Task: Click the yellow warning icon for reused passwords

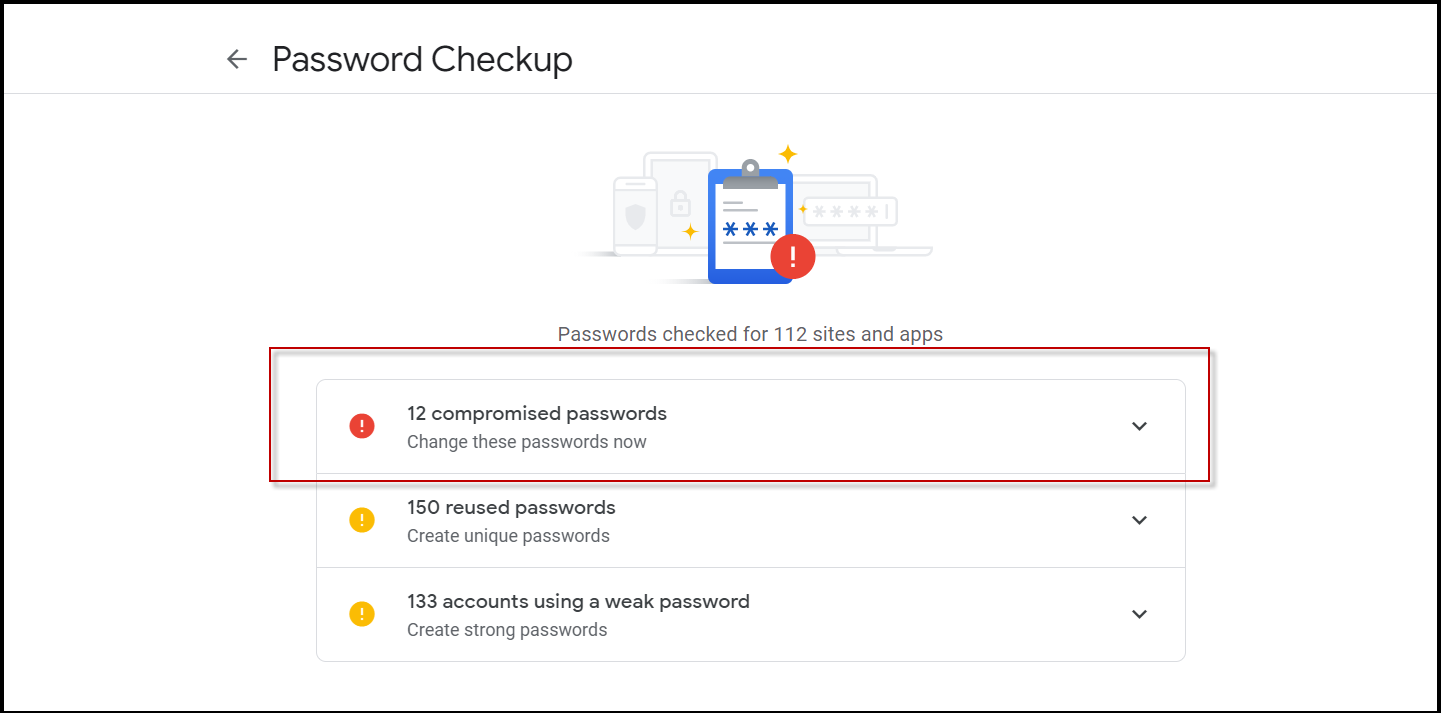Action: click(x=362, y=520)
